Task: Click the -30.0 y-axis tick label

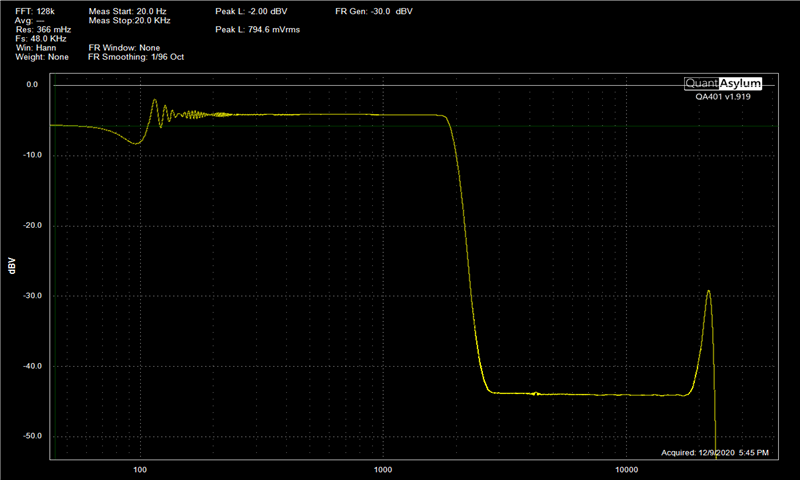Action: (x=32, y=296)
